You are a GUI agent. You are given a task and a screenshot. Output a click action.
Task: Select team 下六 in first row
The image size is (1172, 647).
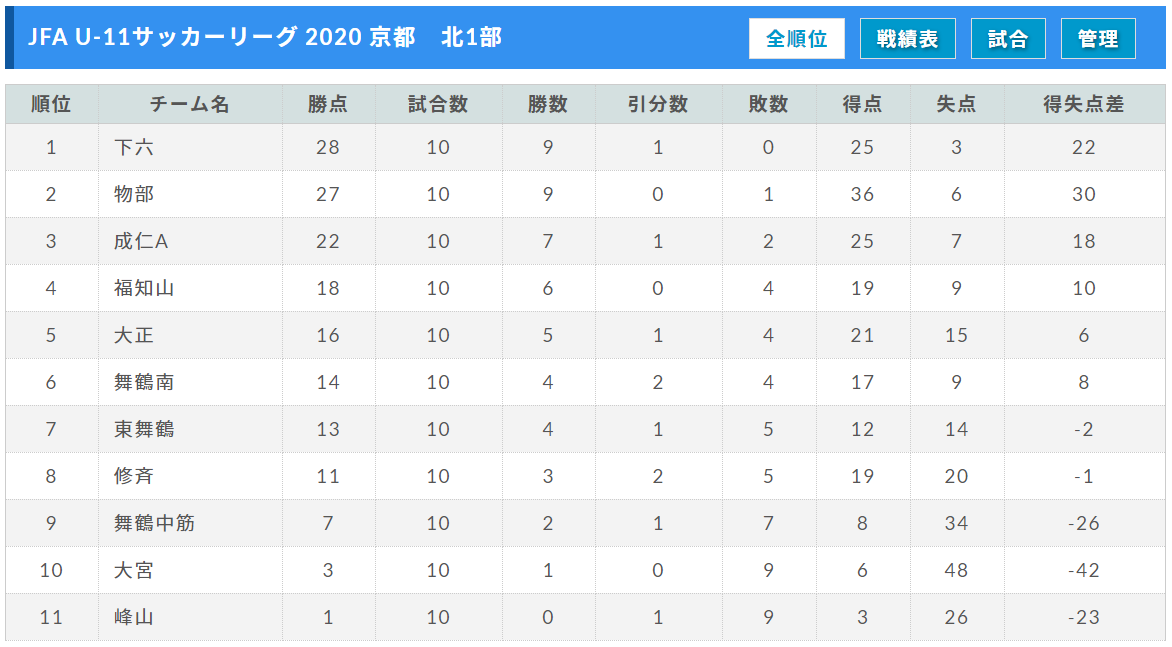pos(134,147)
